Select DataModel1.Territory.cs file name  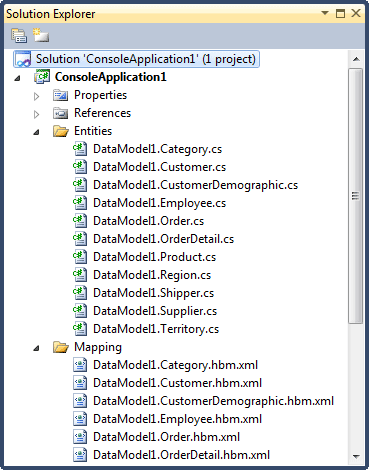point(156,329)
